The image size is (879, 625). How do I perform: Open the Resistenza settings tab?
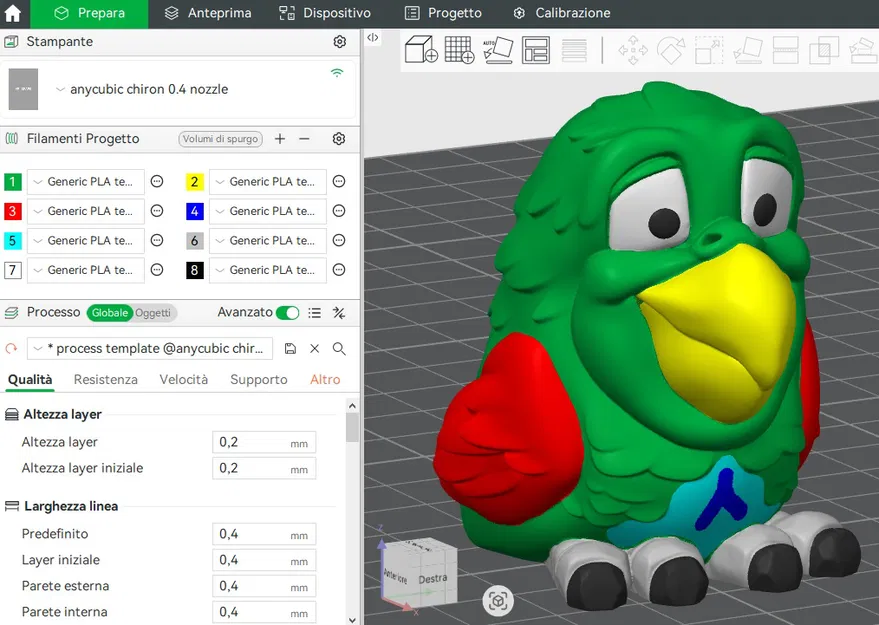(x=105, y=379)
